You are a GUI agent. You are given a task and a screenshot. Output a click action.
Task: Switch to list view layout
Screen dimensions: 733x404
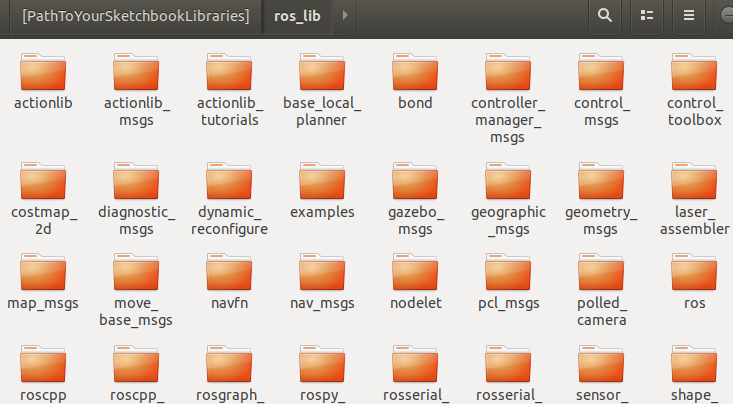[x=647, y=15]
